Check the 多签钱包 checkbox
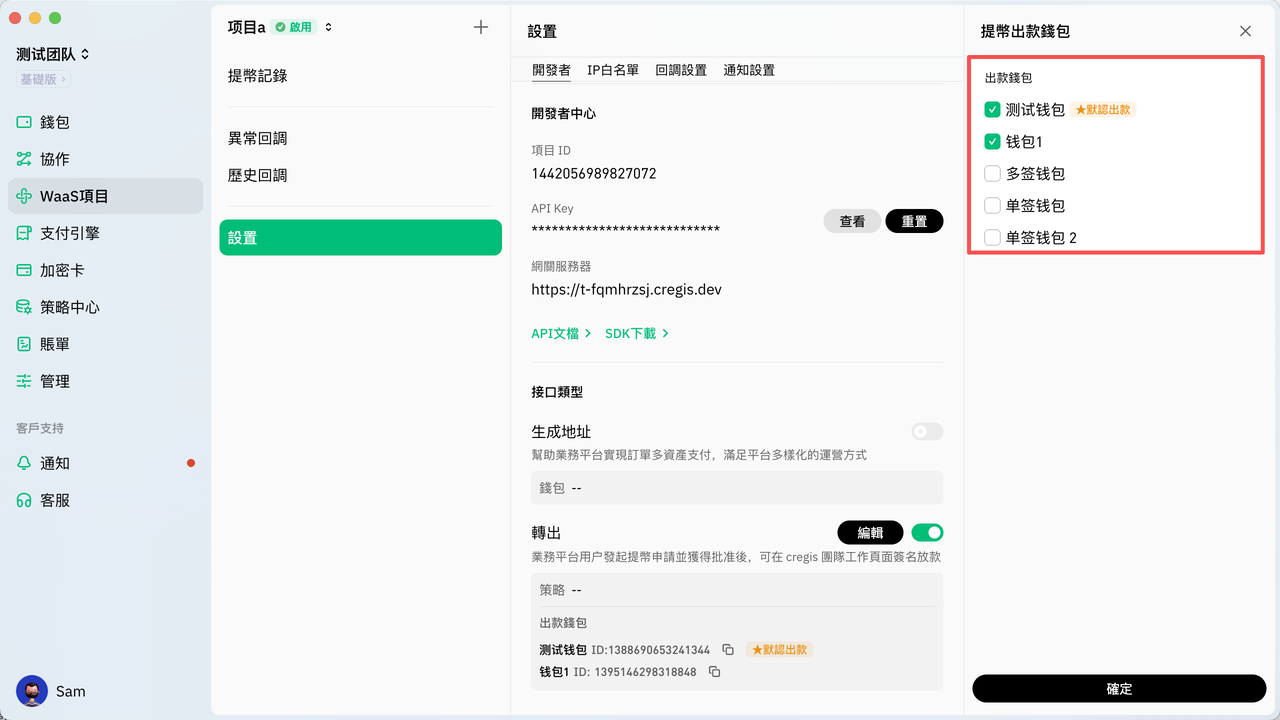 pos(992,174)
